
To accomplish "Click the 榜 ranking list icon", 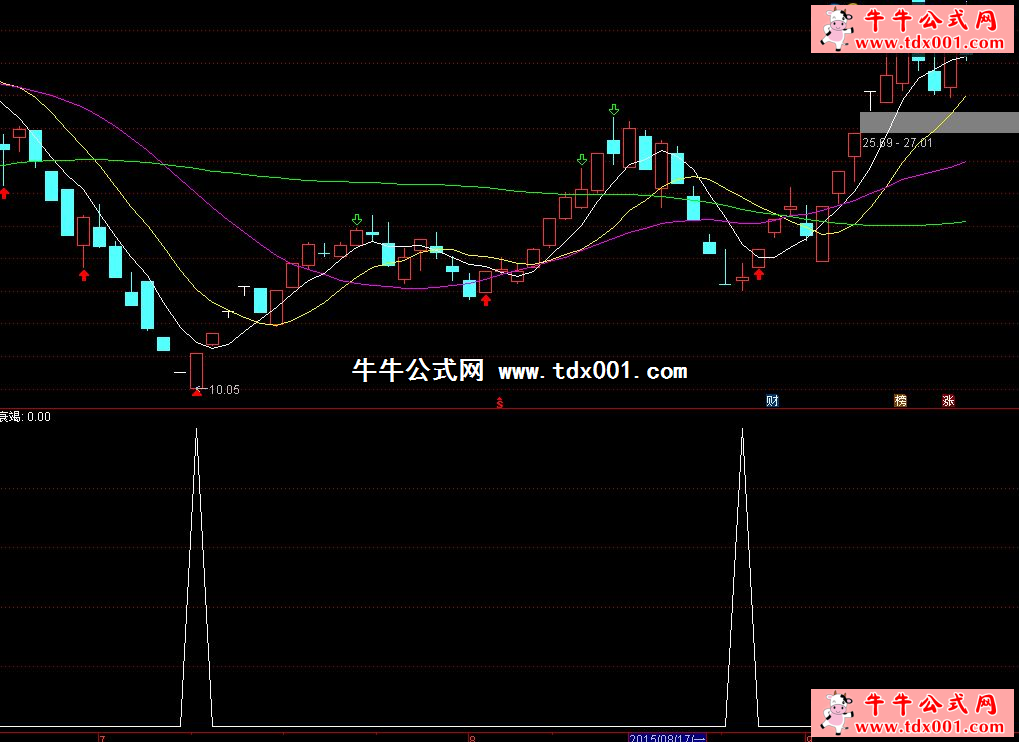I will click(900, 401).
